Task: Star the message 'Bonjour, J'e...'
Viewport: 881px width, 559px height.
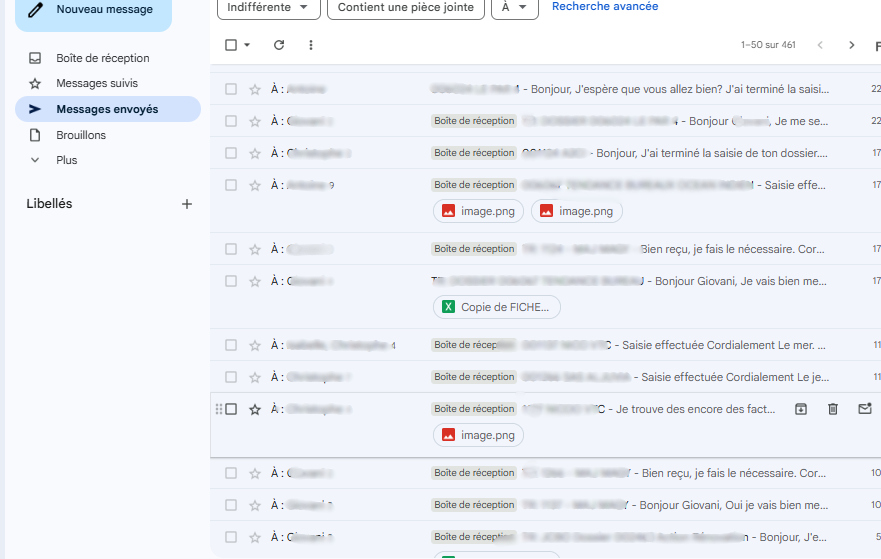Action: coord(255,538)
